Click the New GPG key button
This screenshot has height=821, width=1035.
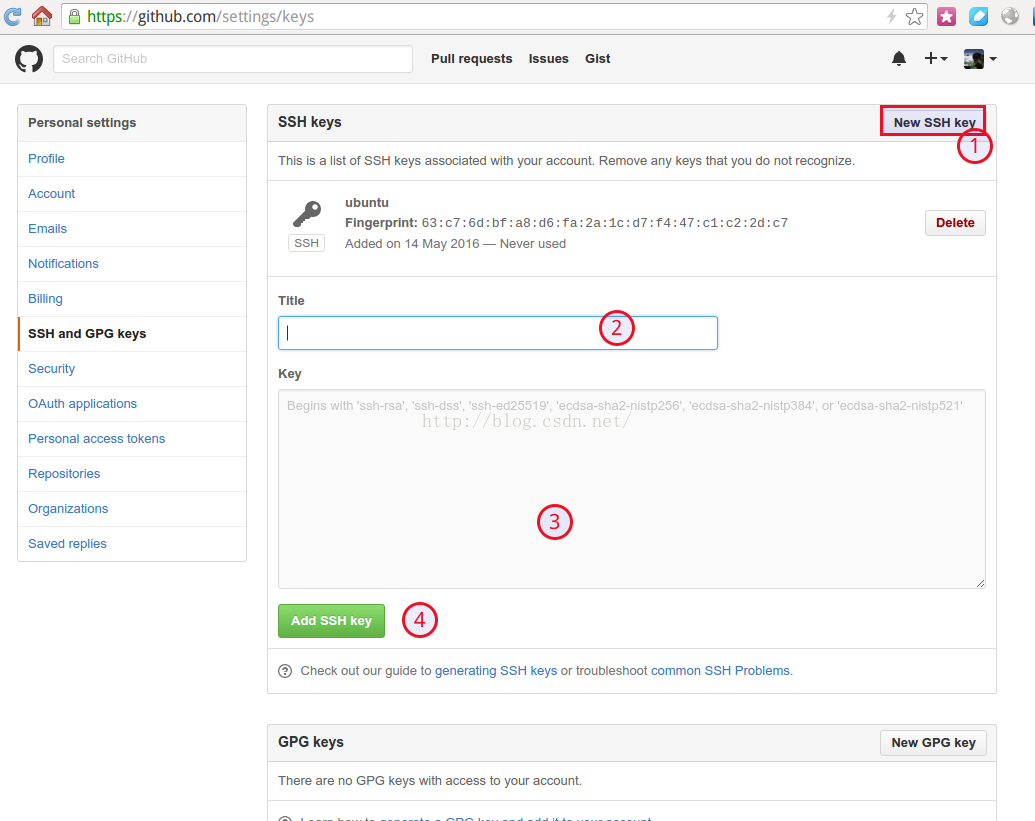tap(933, 742)
